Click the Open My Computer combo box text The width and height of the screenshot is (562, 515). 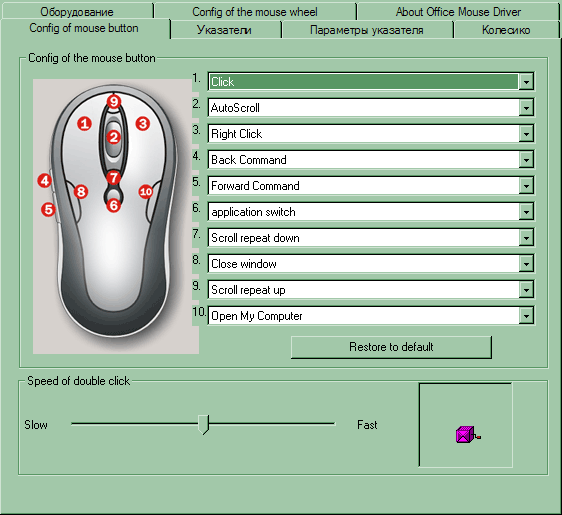(257, 316)
